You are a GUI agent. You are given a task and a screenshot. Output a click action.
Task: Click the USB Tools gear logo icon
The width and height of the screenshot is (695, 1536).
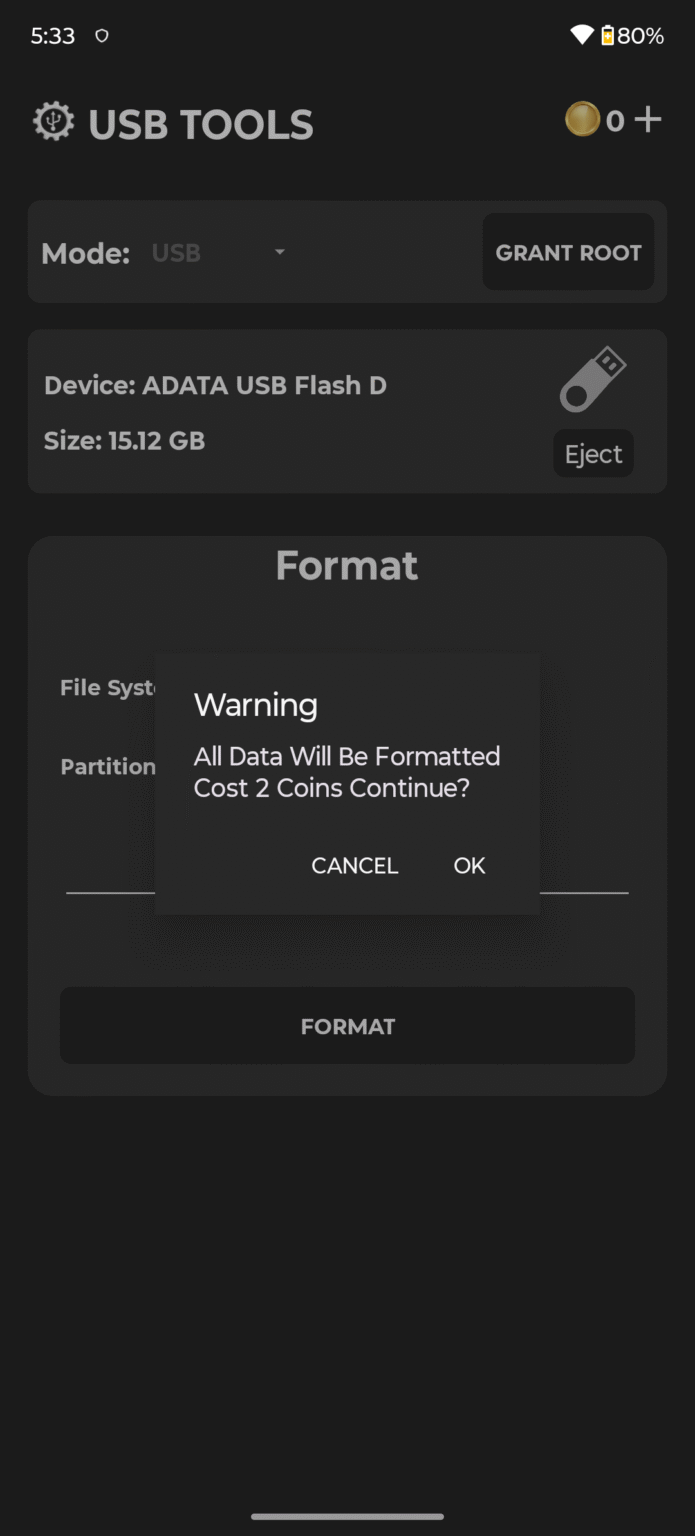tap(53, 121)
